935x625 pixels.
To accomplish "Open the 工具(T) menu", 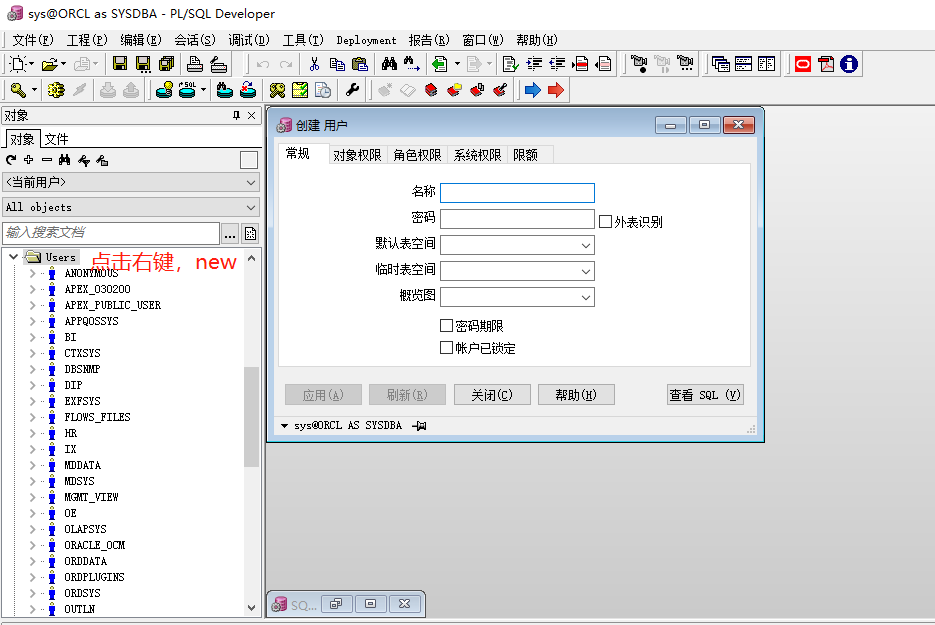I will pos(303,40).
